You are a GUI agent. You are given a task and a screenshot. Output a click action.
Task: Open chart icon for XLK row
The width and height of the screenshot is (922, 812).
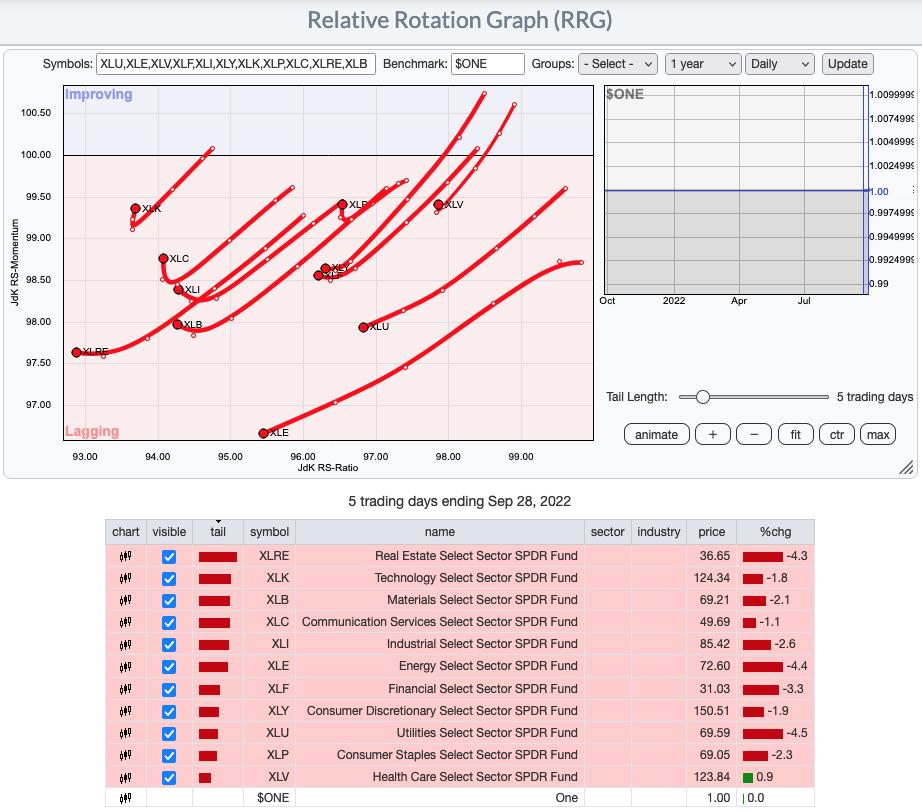[x=125, y=578]
